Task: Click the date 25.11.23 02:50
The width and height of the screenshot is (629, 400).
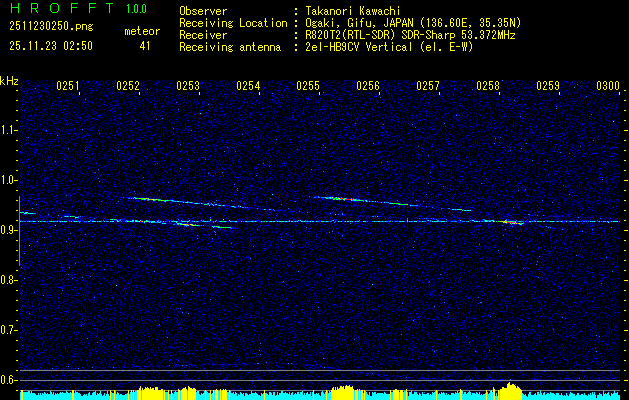Action: coord(51,46)
